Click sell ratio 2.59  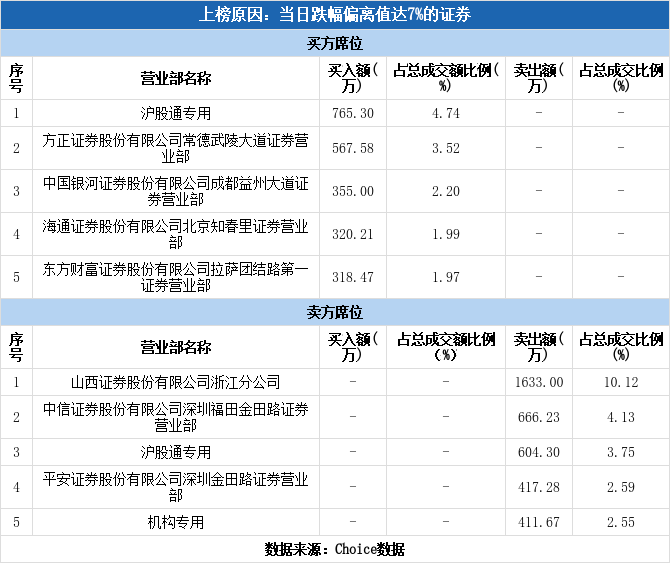pyautogui.click(x=621, y=487)
